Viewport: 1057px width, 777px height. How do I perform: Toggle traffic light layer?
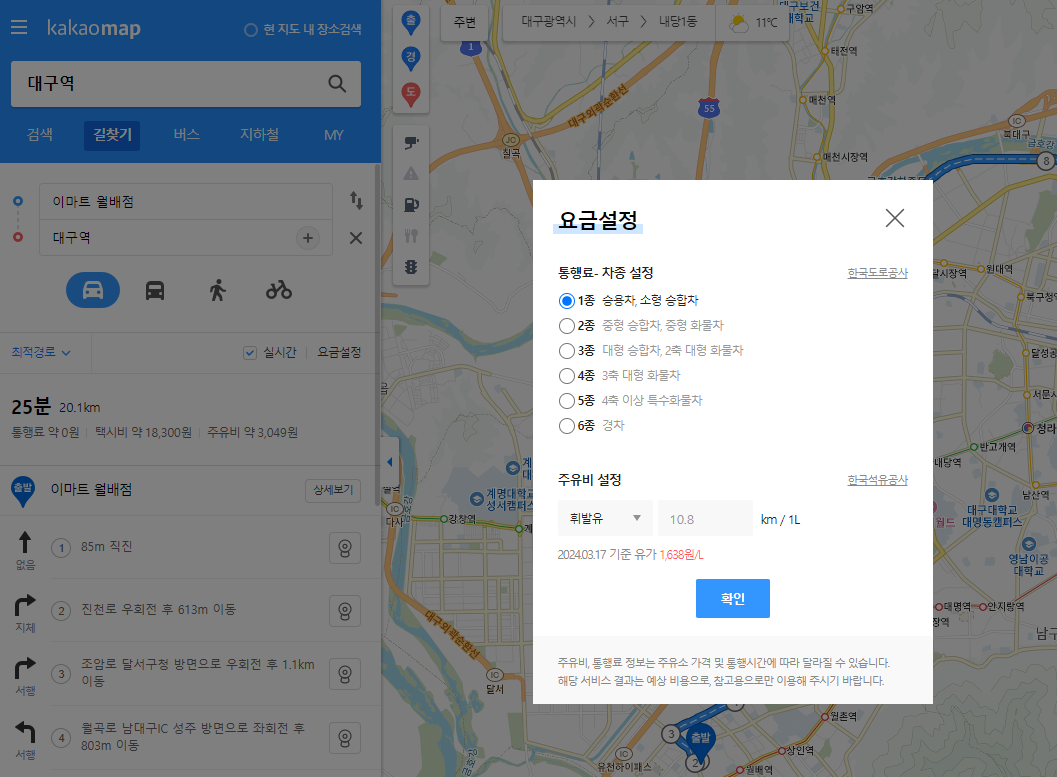coord(411,267)
